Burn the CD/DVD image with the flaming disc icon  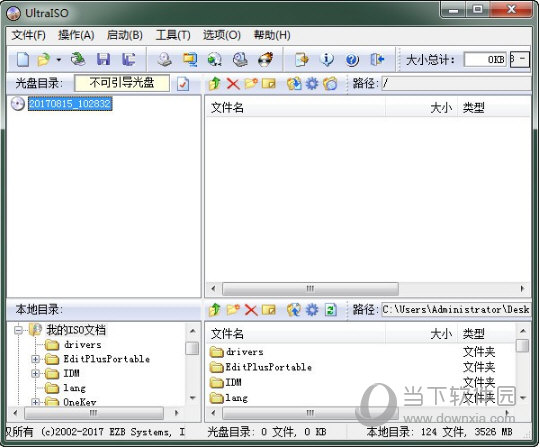[266, 60]
